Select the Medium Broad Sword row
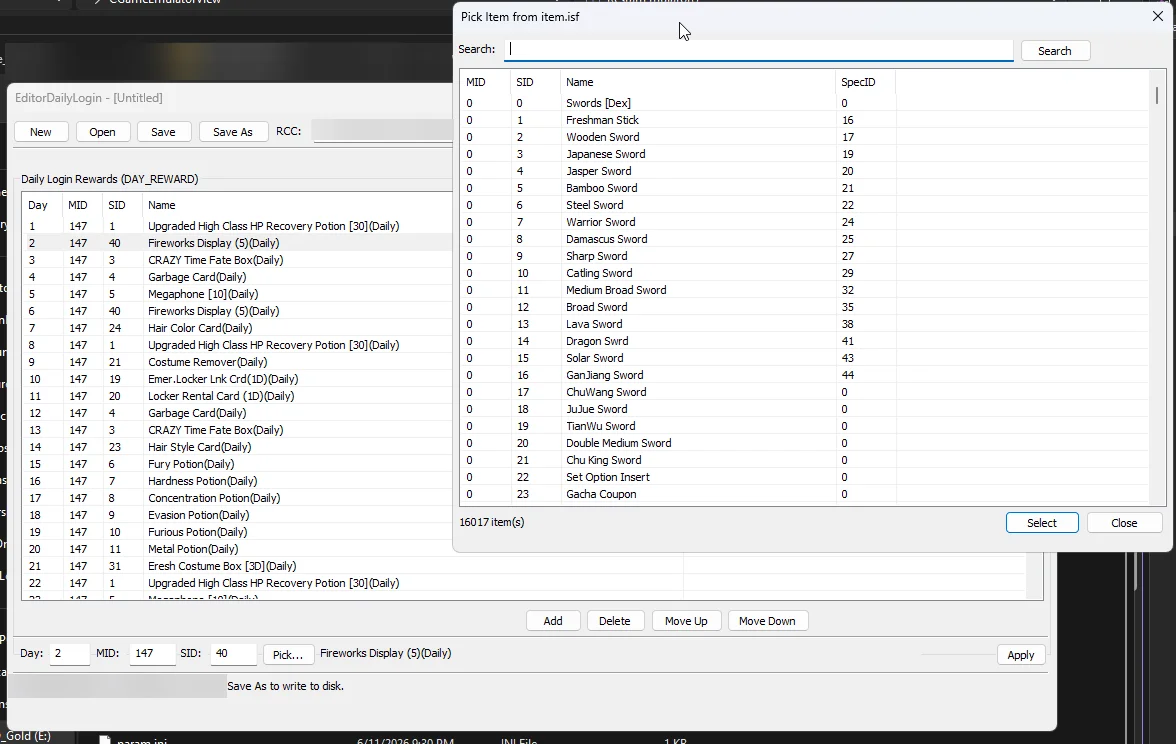This screenshot has width=1176, height=744. (804, 290)
